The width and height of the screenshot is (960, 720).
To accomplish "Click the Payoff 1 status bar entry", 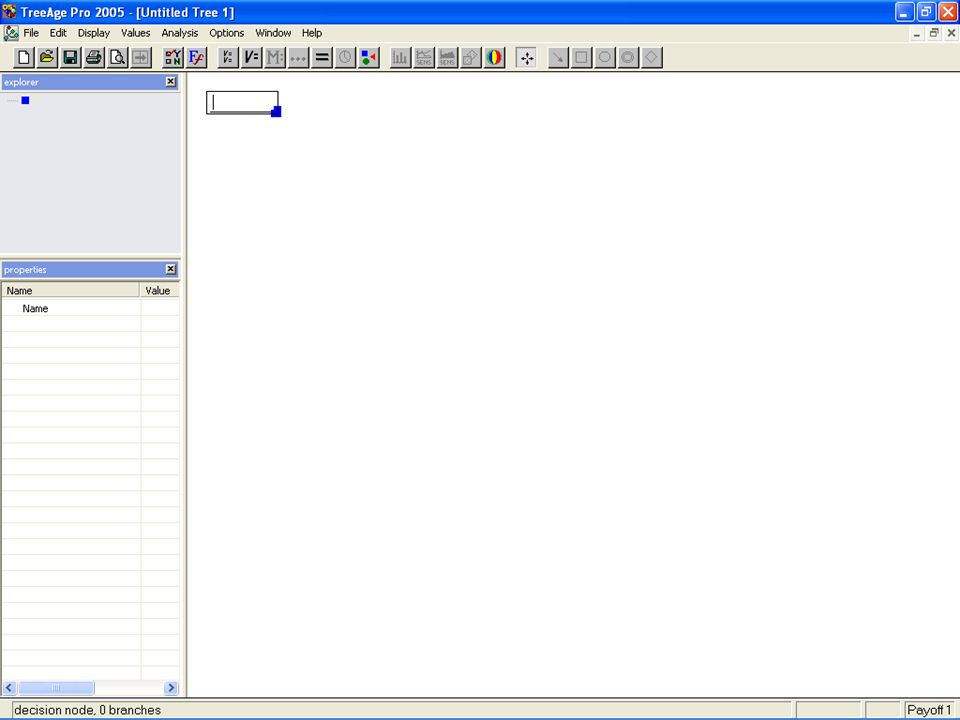I will 929,710.
